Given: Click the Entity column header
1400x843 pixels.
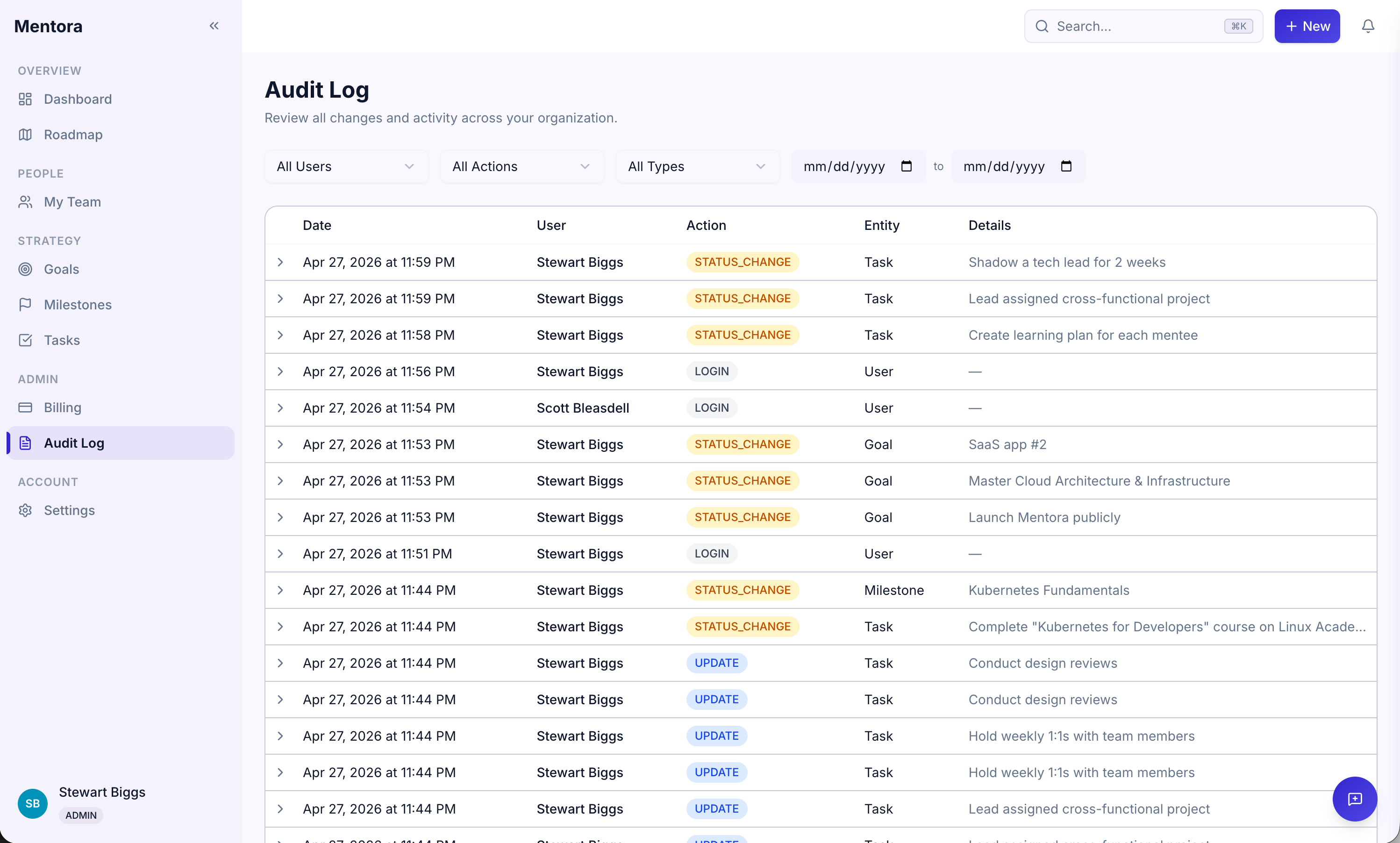Looking at the screenshot, I should pos(881,226).
